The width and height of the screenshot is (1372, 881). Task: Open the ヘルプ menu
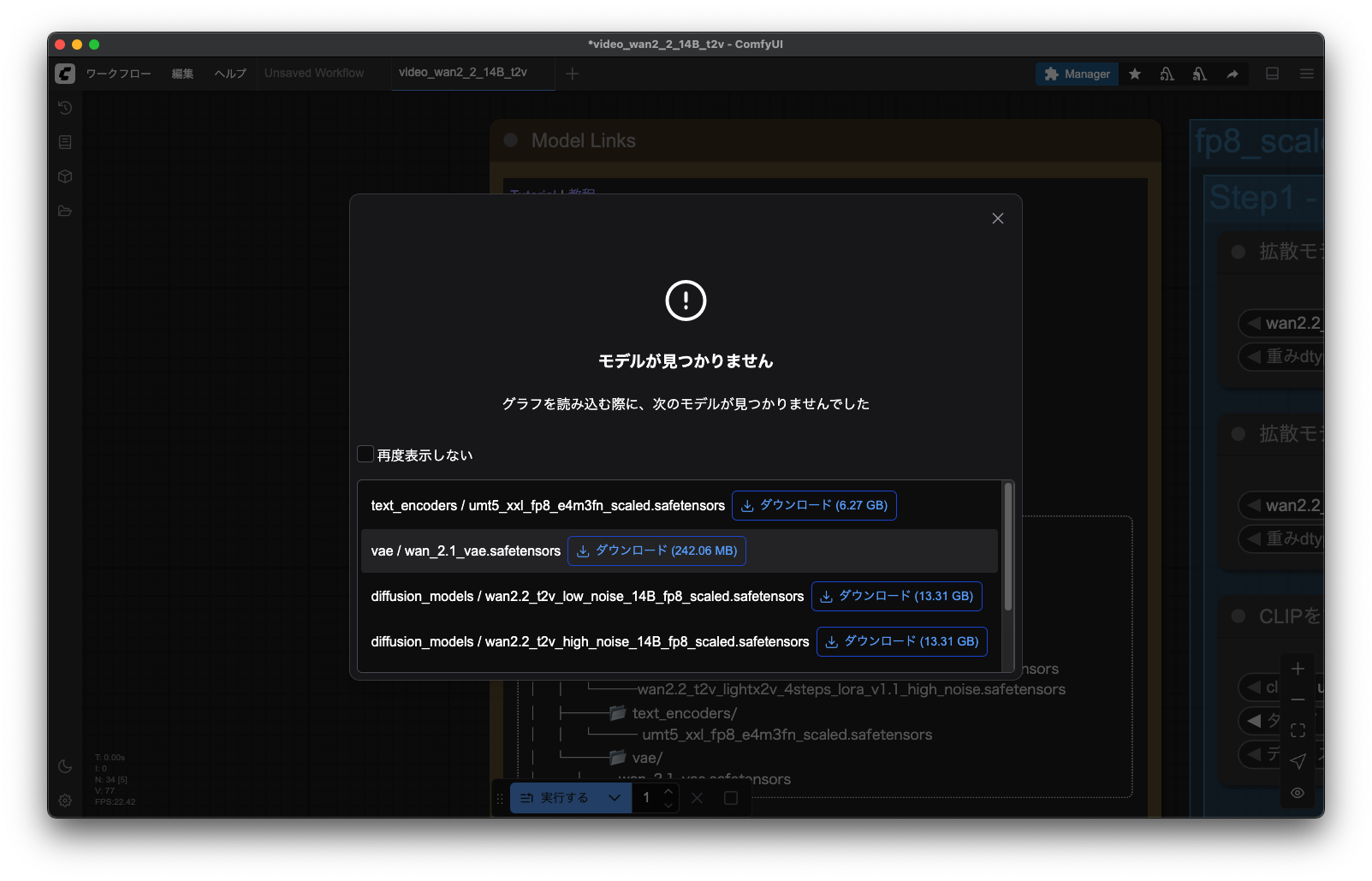tap(229, 74)
